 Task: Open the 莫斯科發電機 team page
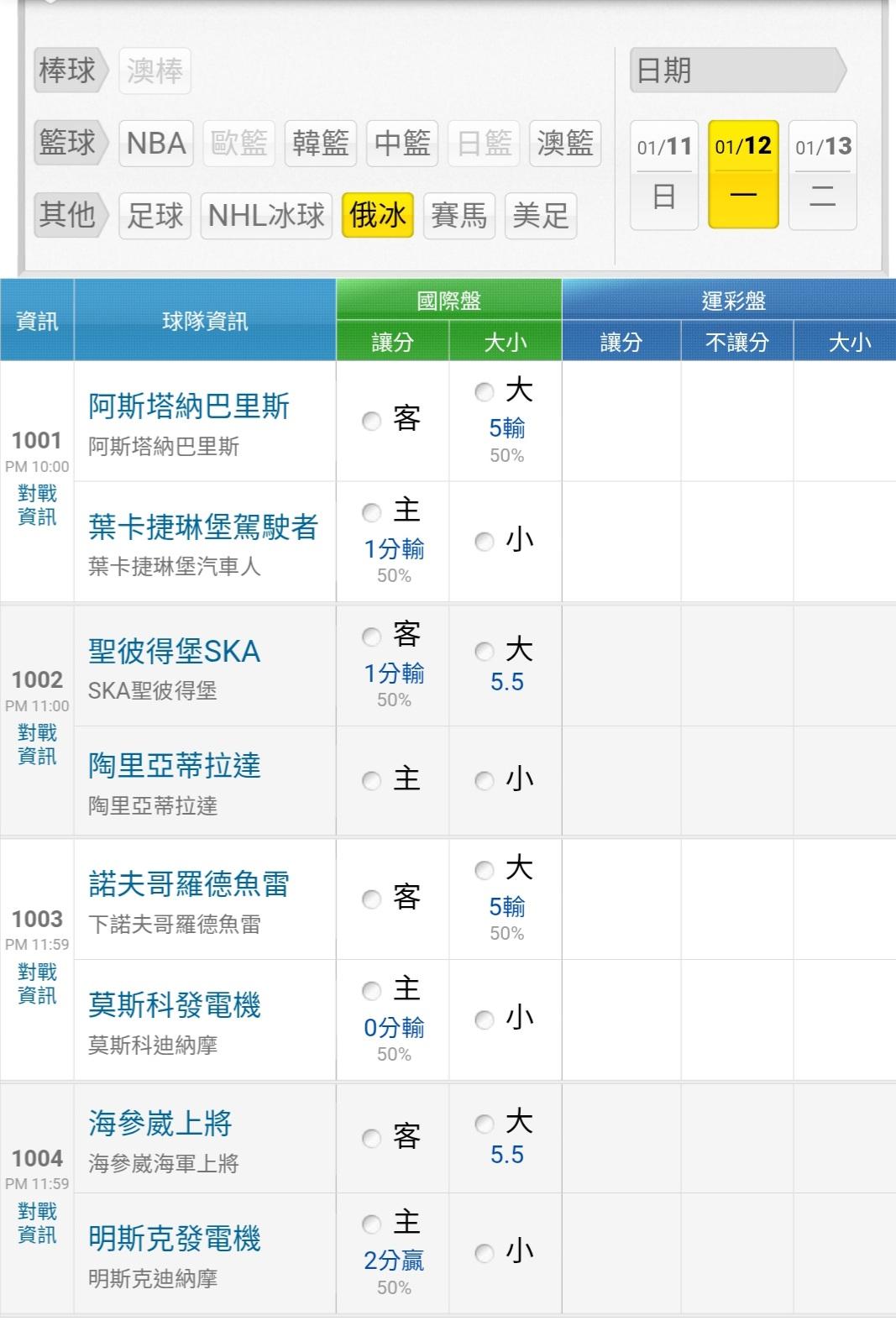point(175,1005)
